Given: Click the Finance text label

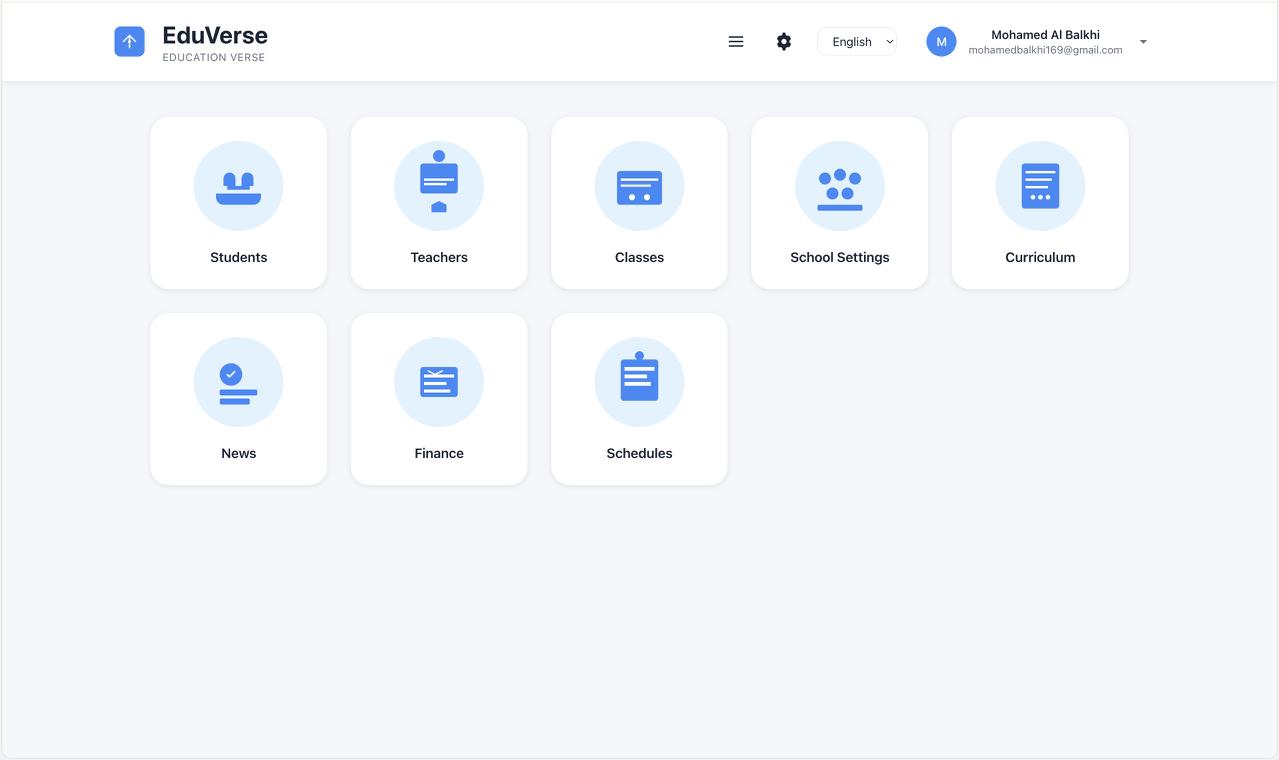Looking at the screenshot, I should (x=439, y=453).
